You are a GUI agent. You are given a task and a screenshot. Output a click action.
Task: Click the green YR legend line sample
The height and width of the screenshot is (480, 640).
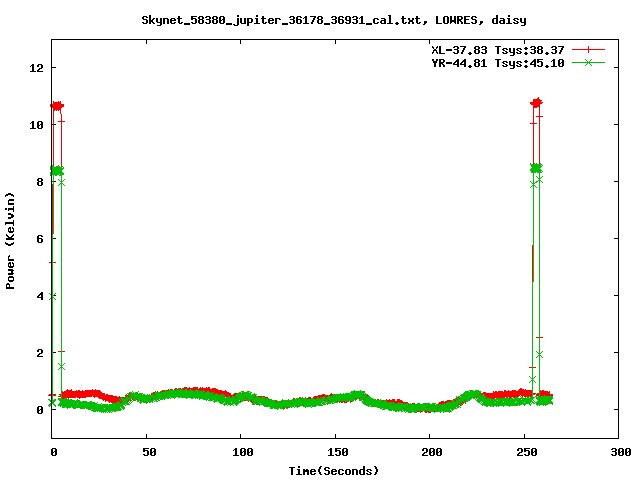click(x=588, y=62)
